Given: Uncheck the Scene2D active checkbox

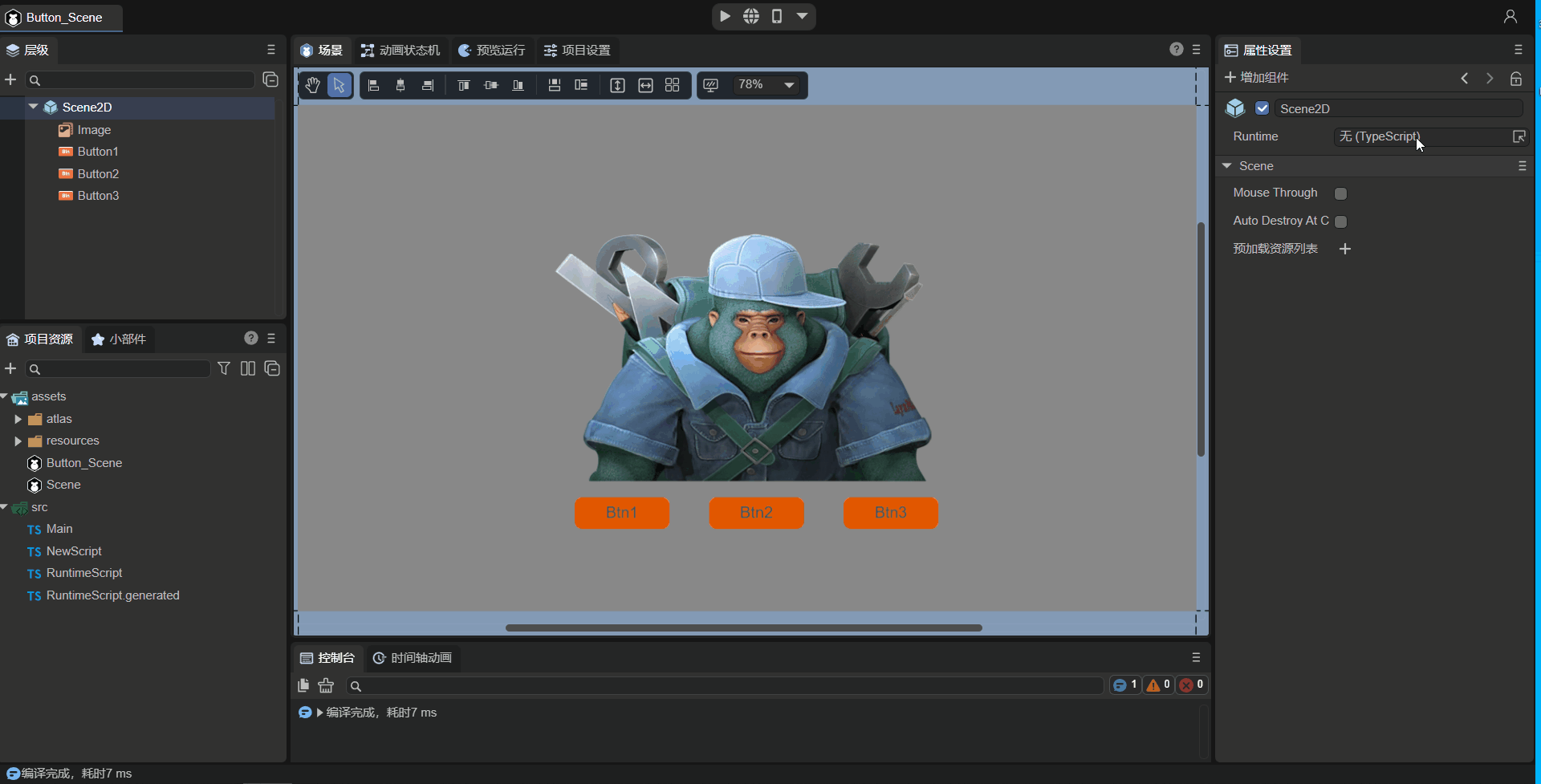Looking at the screenshot, I should click(x=1262, y=108).
